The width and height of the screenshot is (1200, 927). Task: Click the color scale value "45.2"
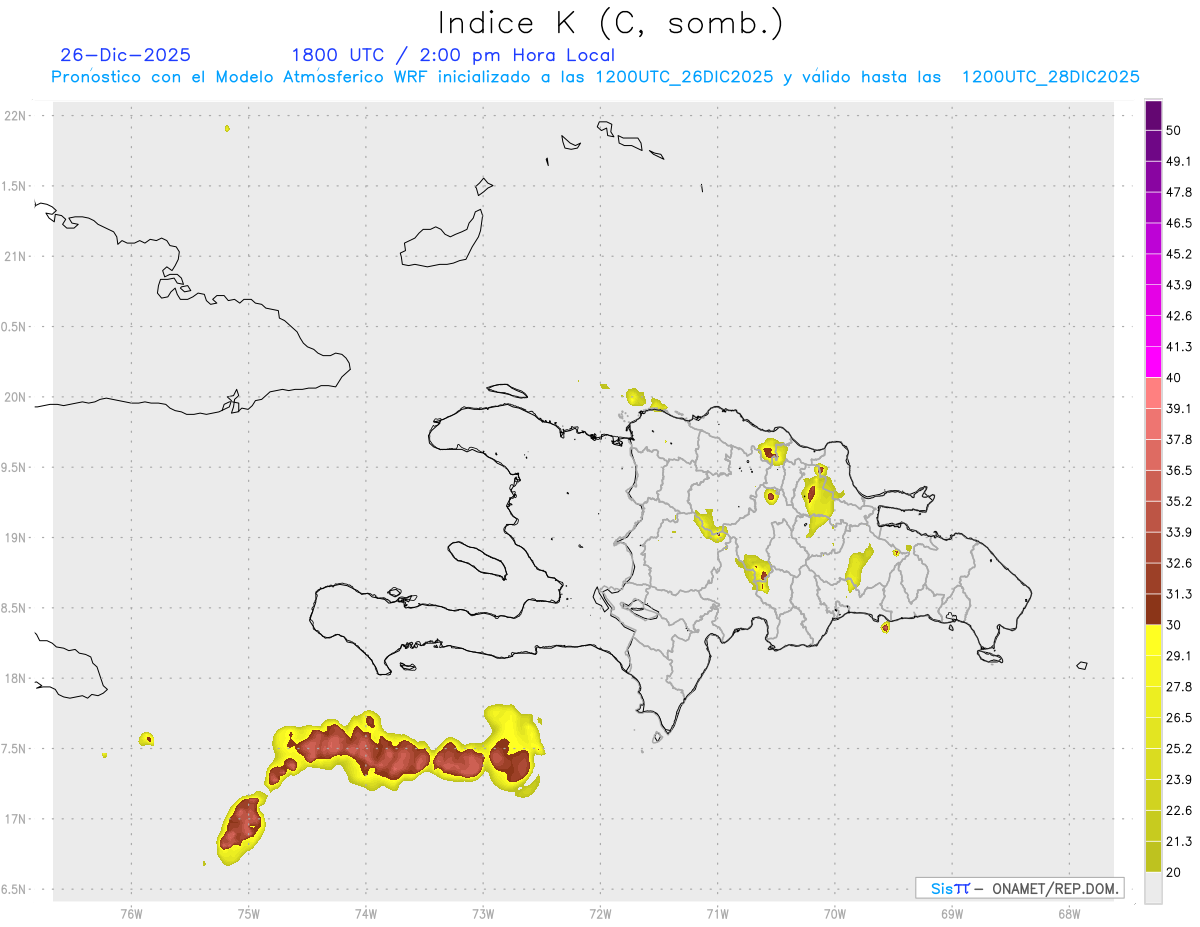(x=1180, y=254)
